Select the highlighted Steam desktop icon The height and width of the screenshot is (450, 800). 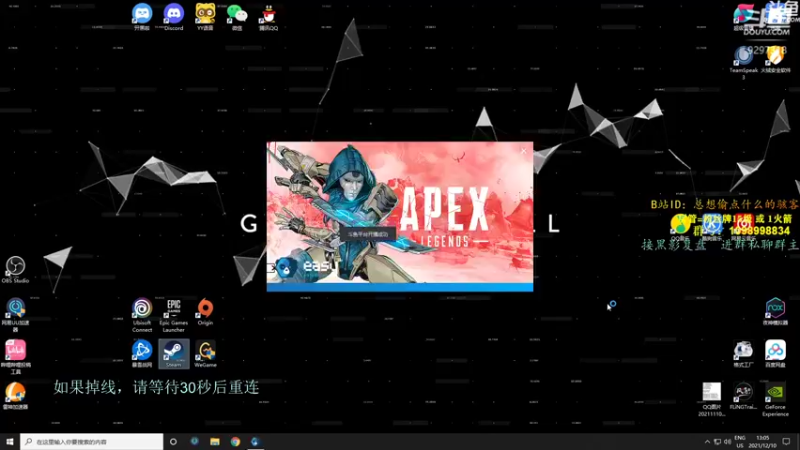pyautogui.click(x=173, y=354)
